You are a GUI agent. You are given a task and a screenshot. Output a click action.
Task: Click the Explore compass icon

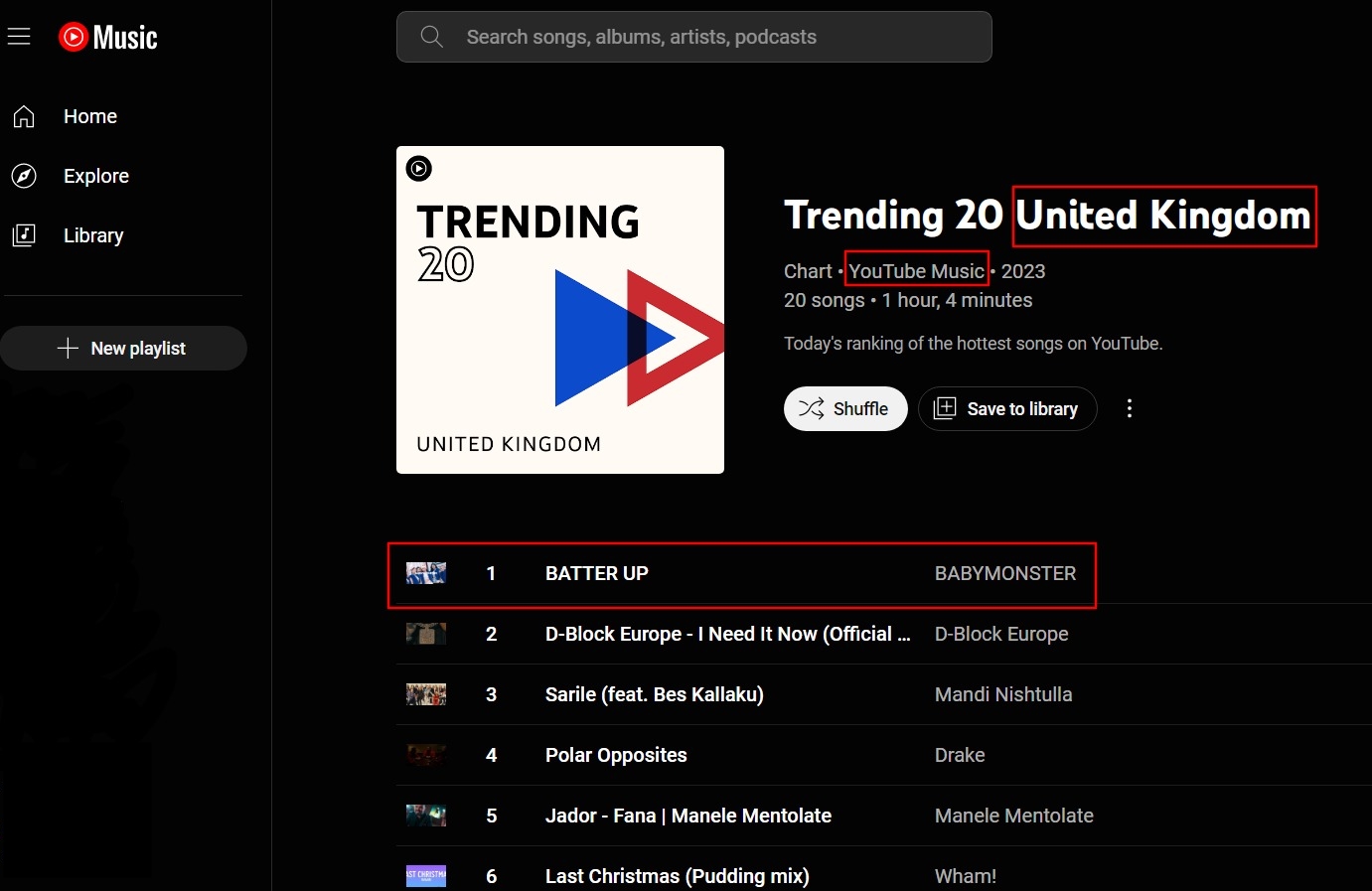coord(24,176)
